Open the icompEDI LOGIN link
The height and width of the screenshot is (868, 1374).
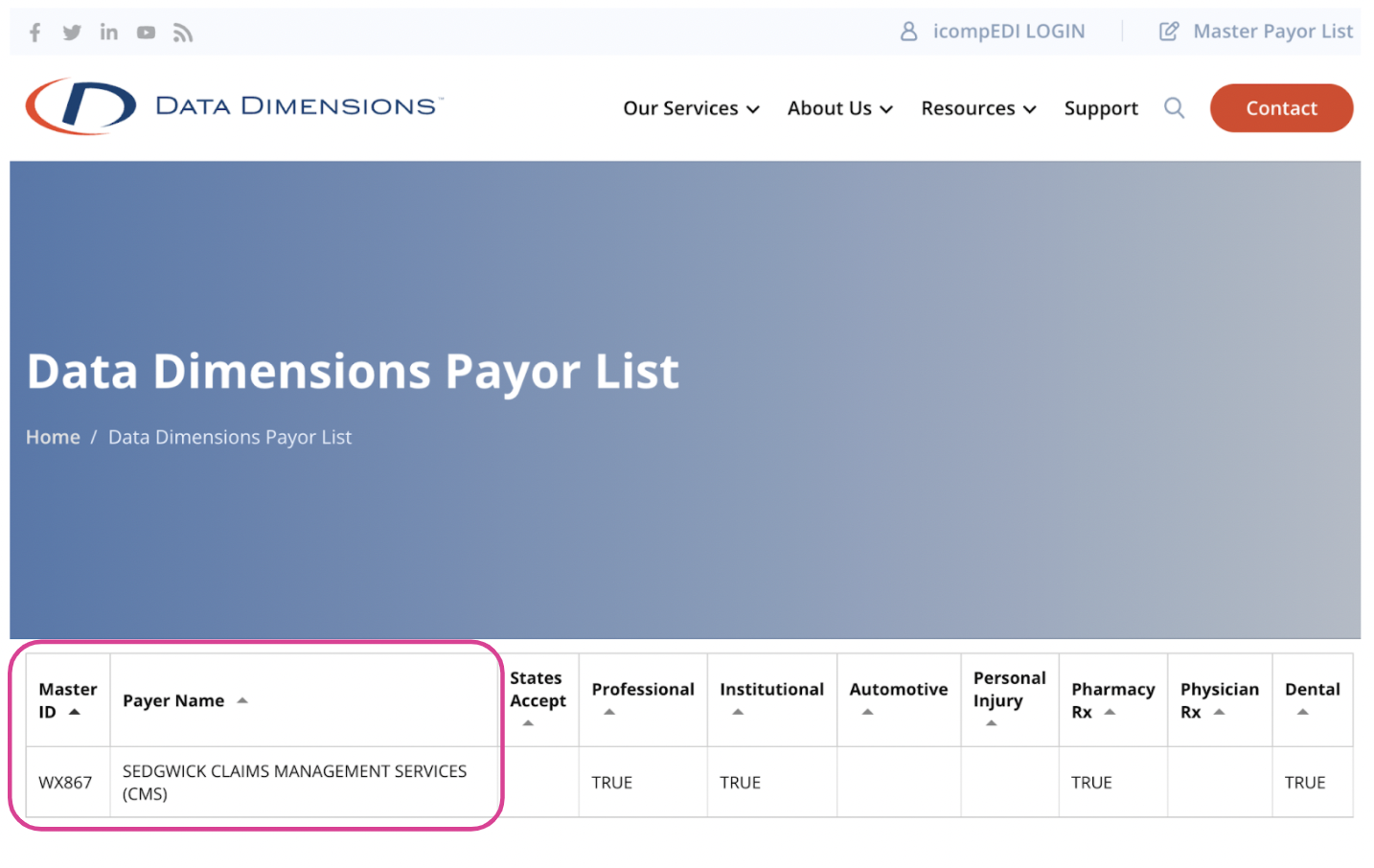click(x=1009, y=32)
